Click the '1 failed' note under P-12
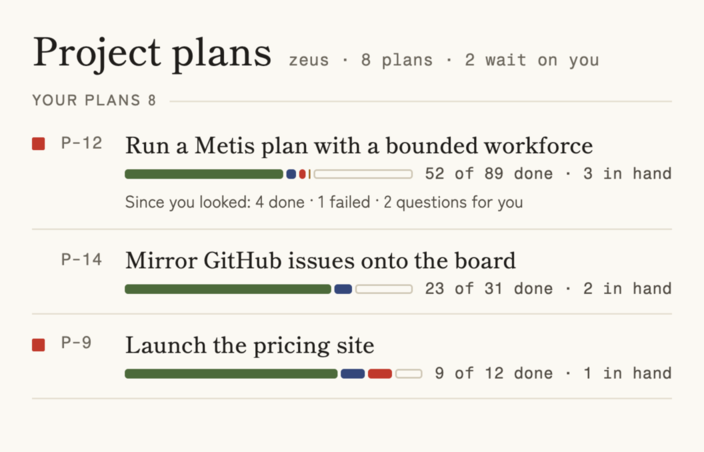 pos(344,202)
